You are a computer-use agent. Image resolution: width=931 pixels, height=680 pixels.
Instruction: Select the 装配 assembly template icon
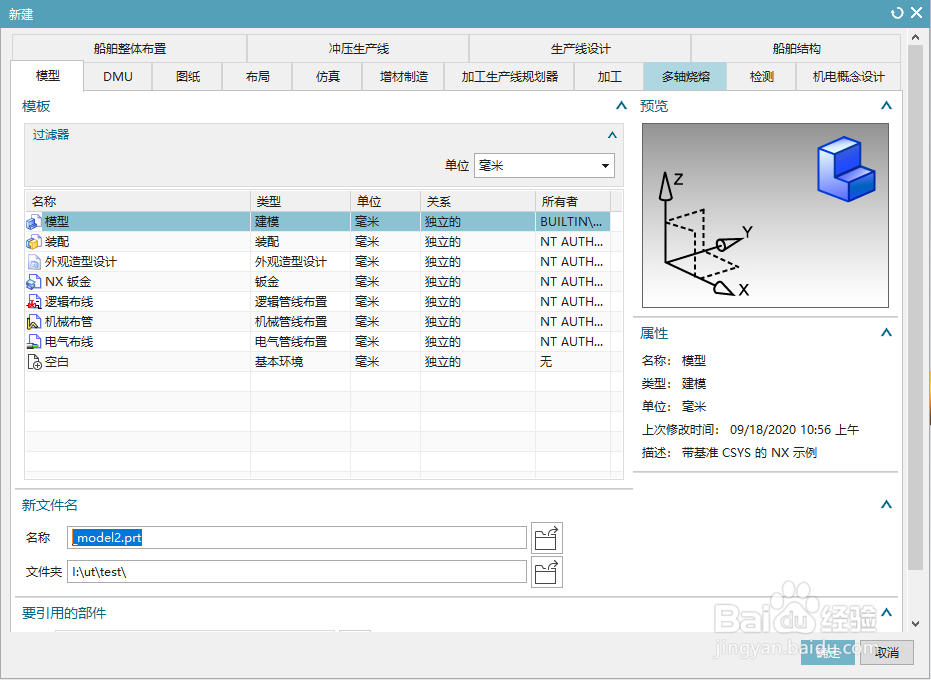(x=33, y=241)
